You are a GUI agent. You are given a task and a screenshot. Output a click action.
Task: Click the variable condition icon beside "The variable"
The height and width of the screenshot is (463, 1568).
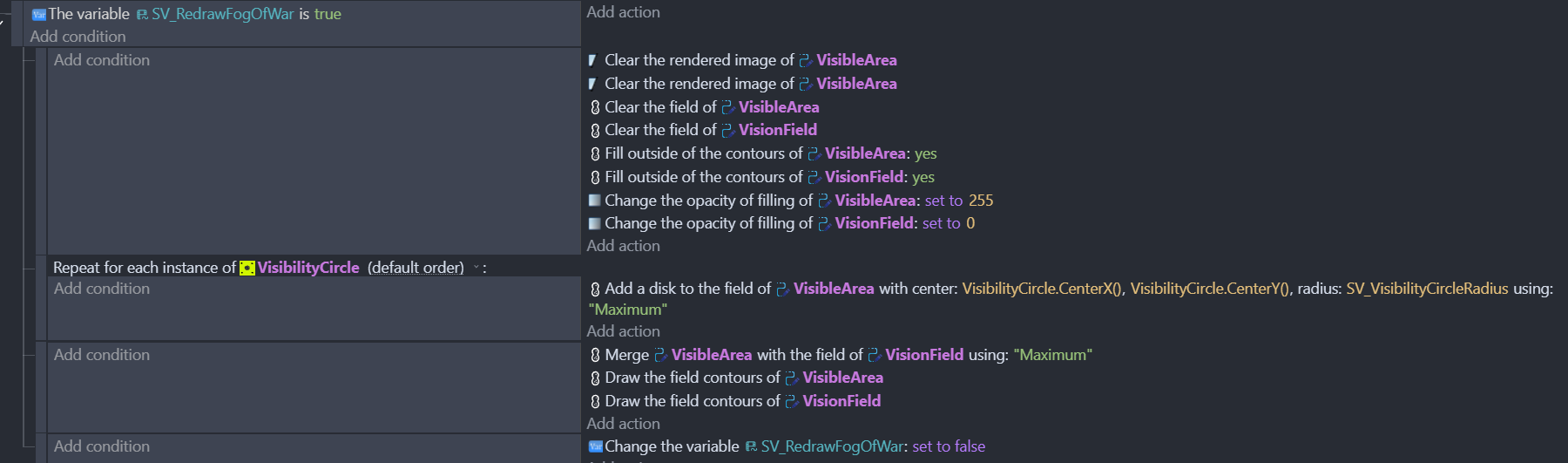38,15
